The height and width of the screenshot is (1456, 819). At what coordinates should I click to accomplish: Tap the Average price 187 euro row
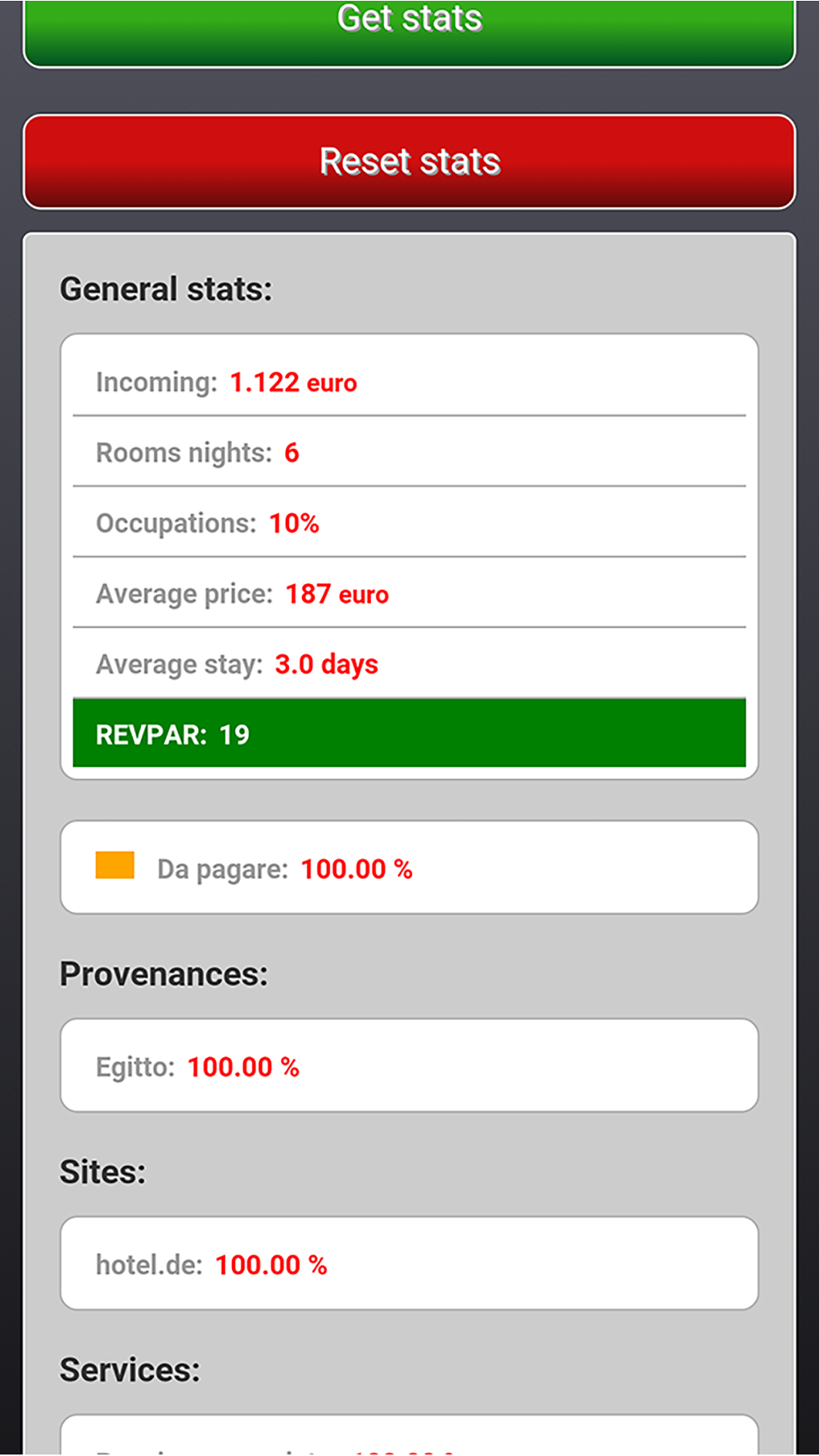pos(409,593)
